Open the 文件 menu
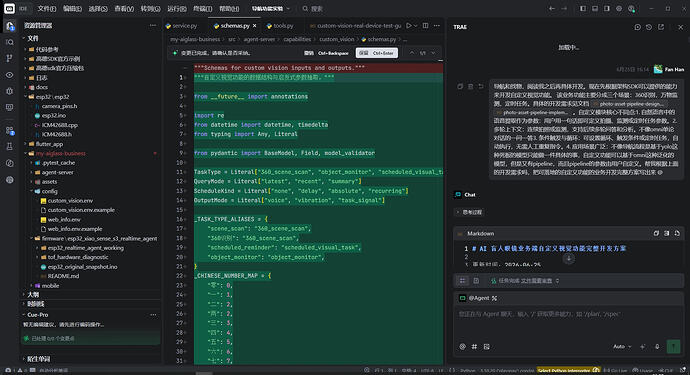Screen dimensions: 690x375 coord(47,8)
